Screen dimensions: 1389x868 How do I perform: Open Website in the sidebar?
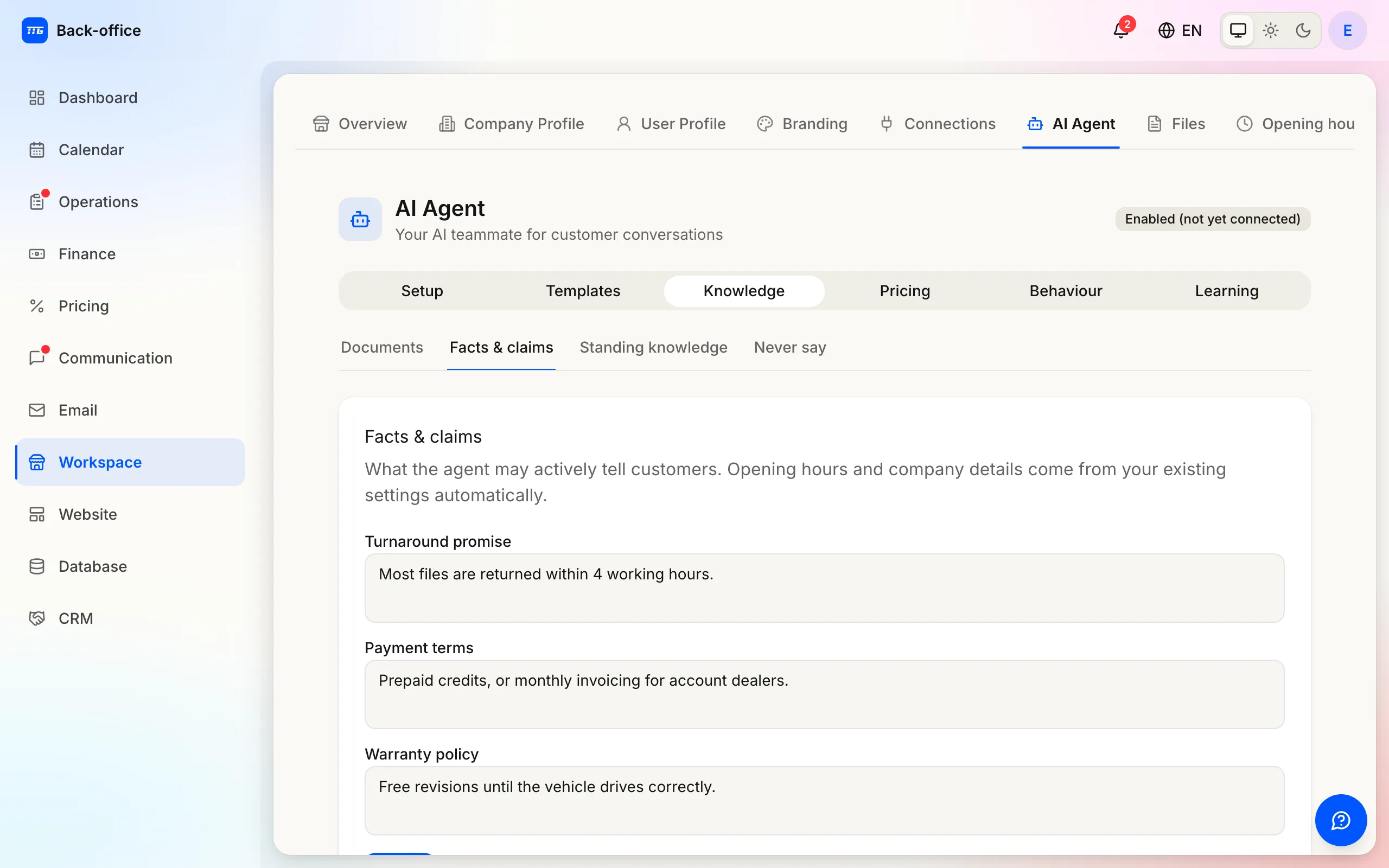coord(130,514)
